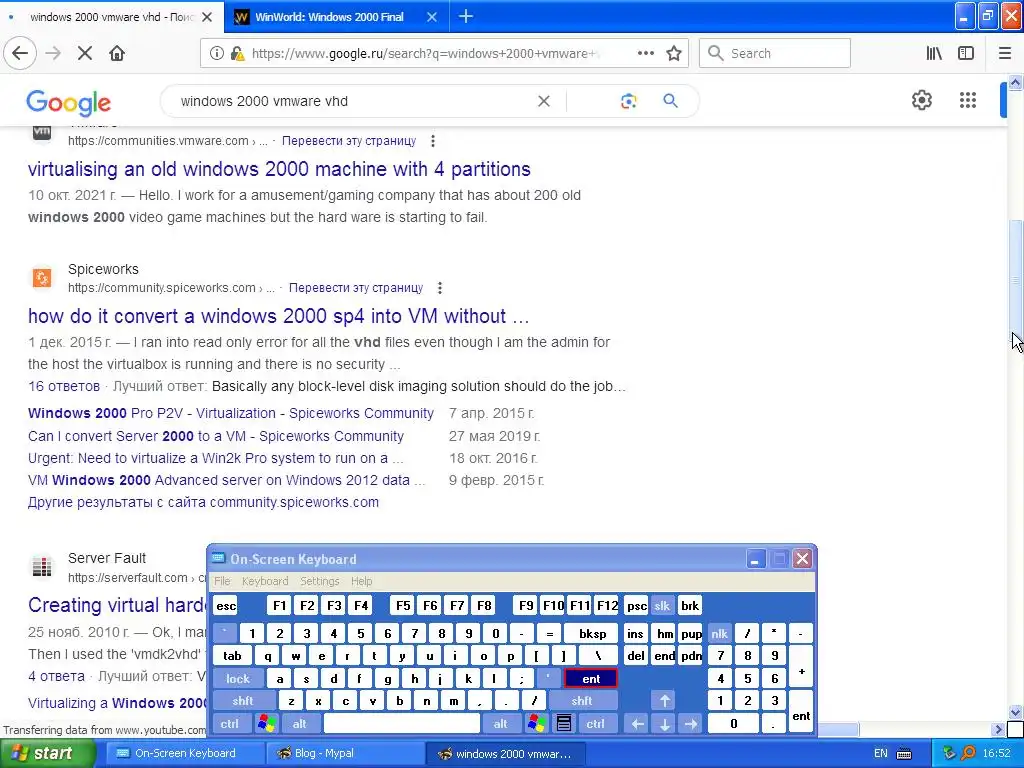Viewport: 1024px width, 768px height.
Task: Toggle right alt key on On-Screen Keyboard
Action: coord(500,724)
